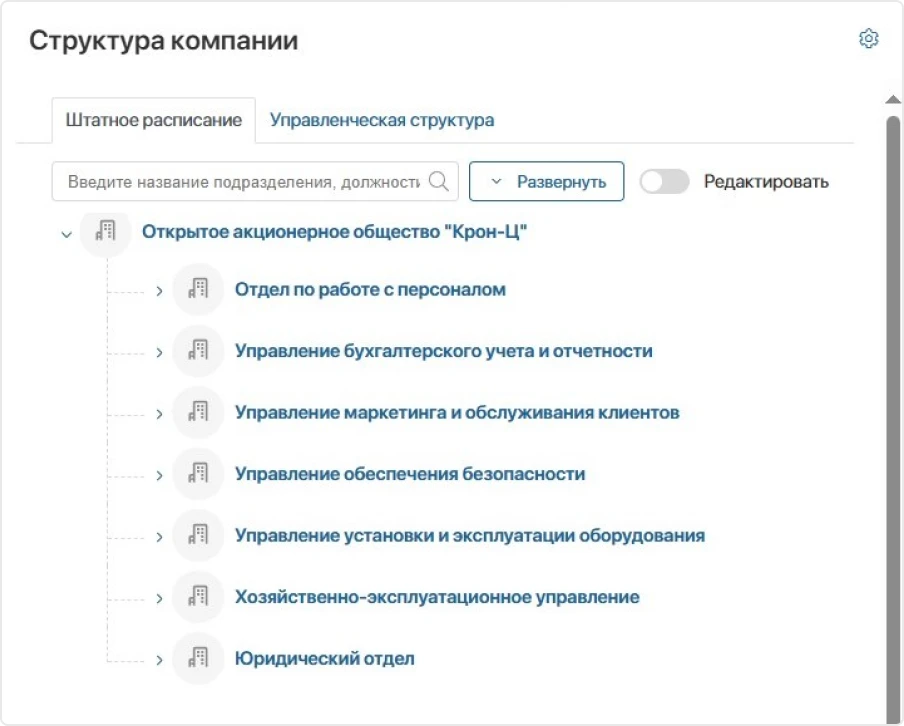Expand Управление установки и эксплуатации оборудования node

[159, 536]
